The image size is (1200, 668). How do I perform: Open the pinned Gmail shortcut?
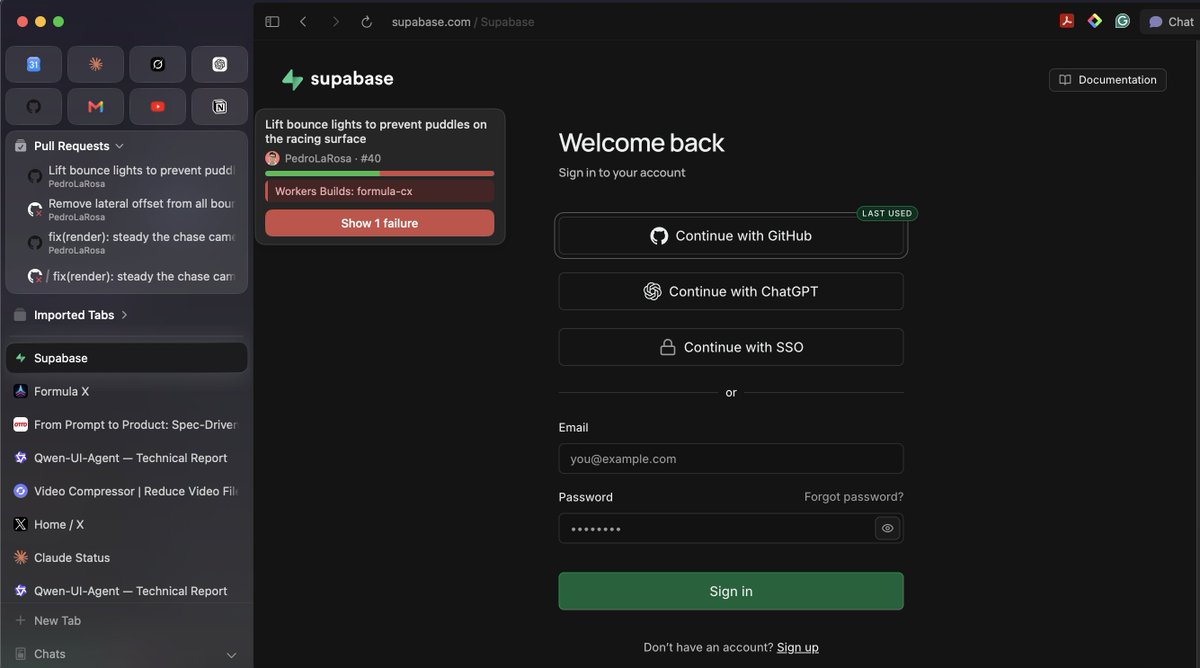(96, 106)
